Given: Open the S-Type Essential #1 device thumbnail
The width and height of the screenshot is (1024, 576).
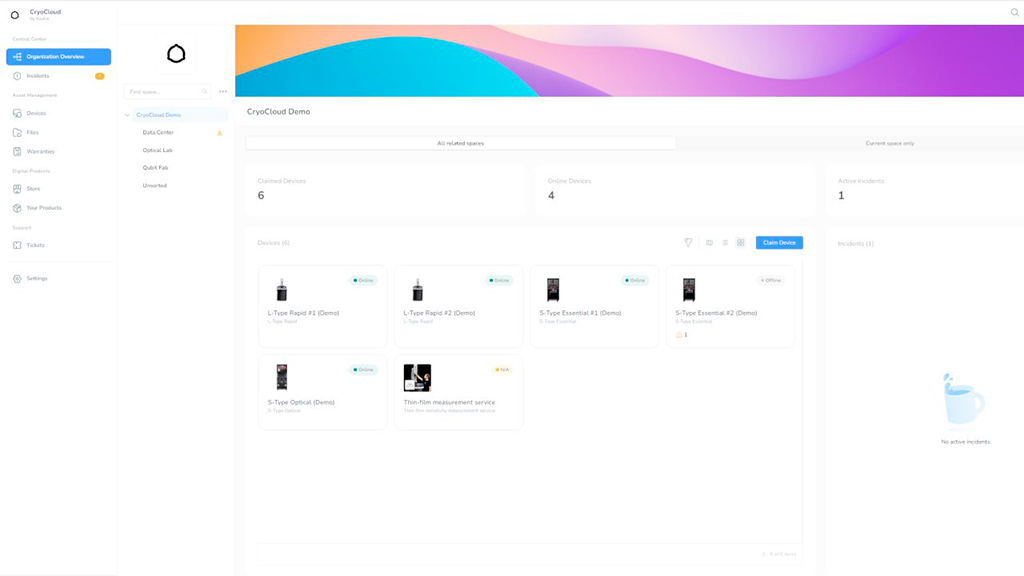Looking at the screenshot, I should coord(553,289).
